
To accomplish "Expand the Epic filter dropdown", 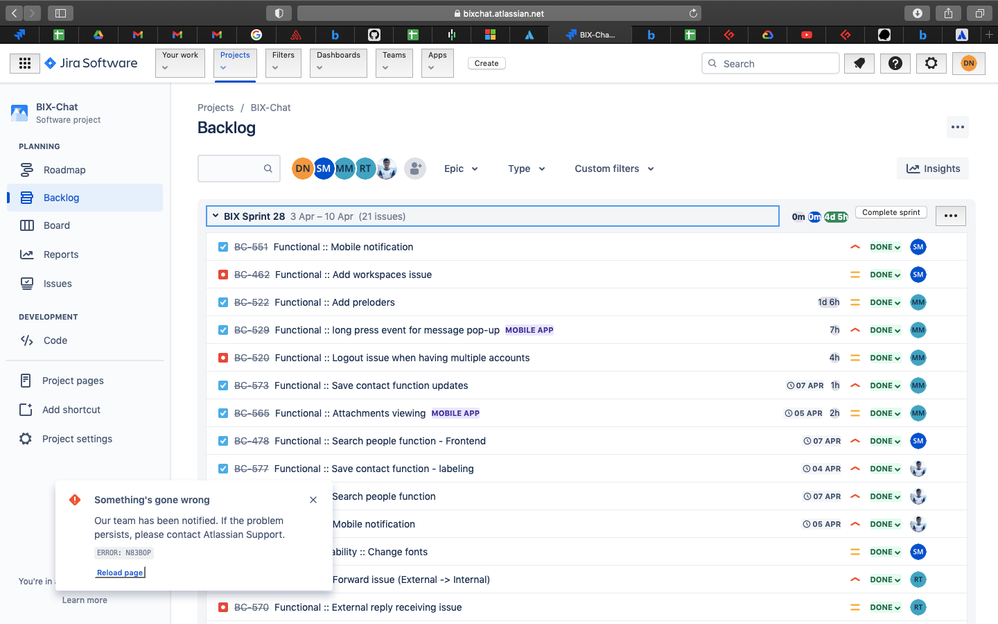I will point(461,169).
